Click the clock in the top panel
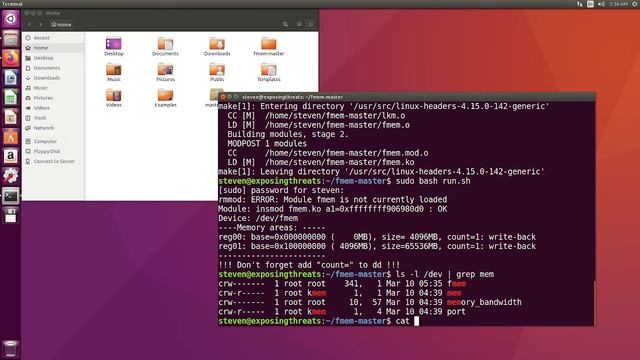This screenshot has width=640, height=360. (618, 4)
